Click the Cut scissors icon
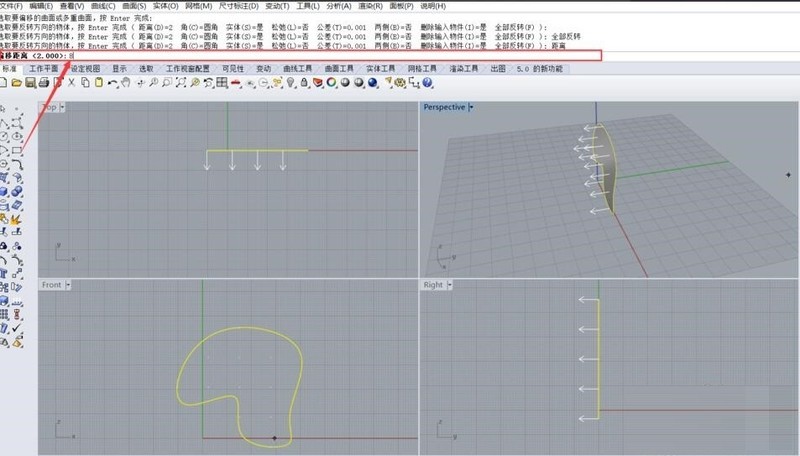800x456 pixels. (72, 83)
